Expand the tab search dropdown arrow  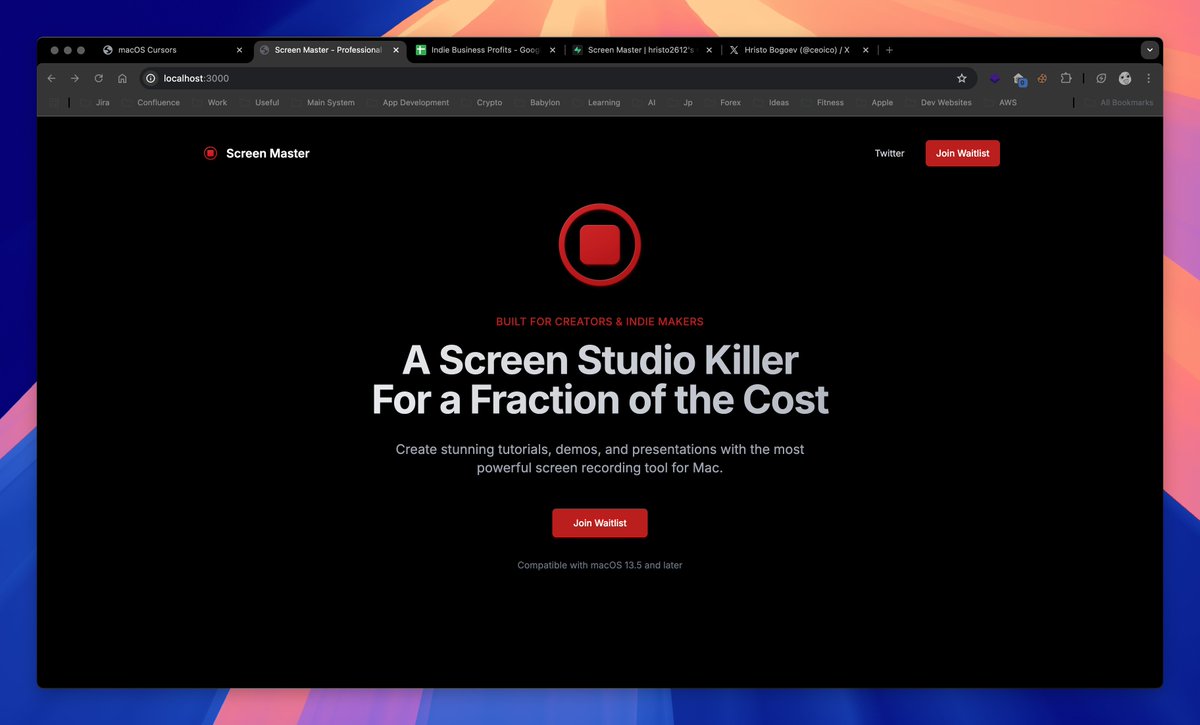coord(1149,50)
